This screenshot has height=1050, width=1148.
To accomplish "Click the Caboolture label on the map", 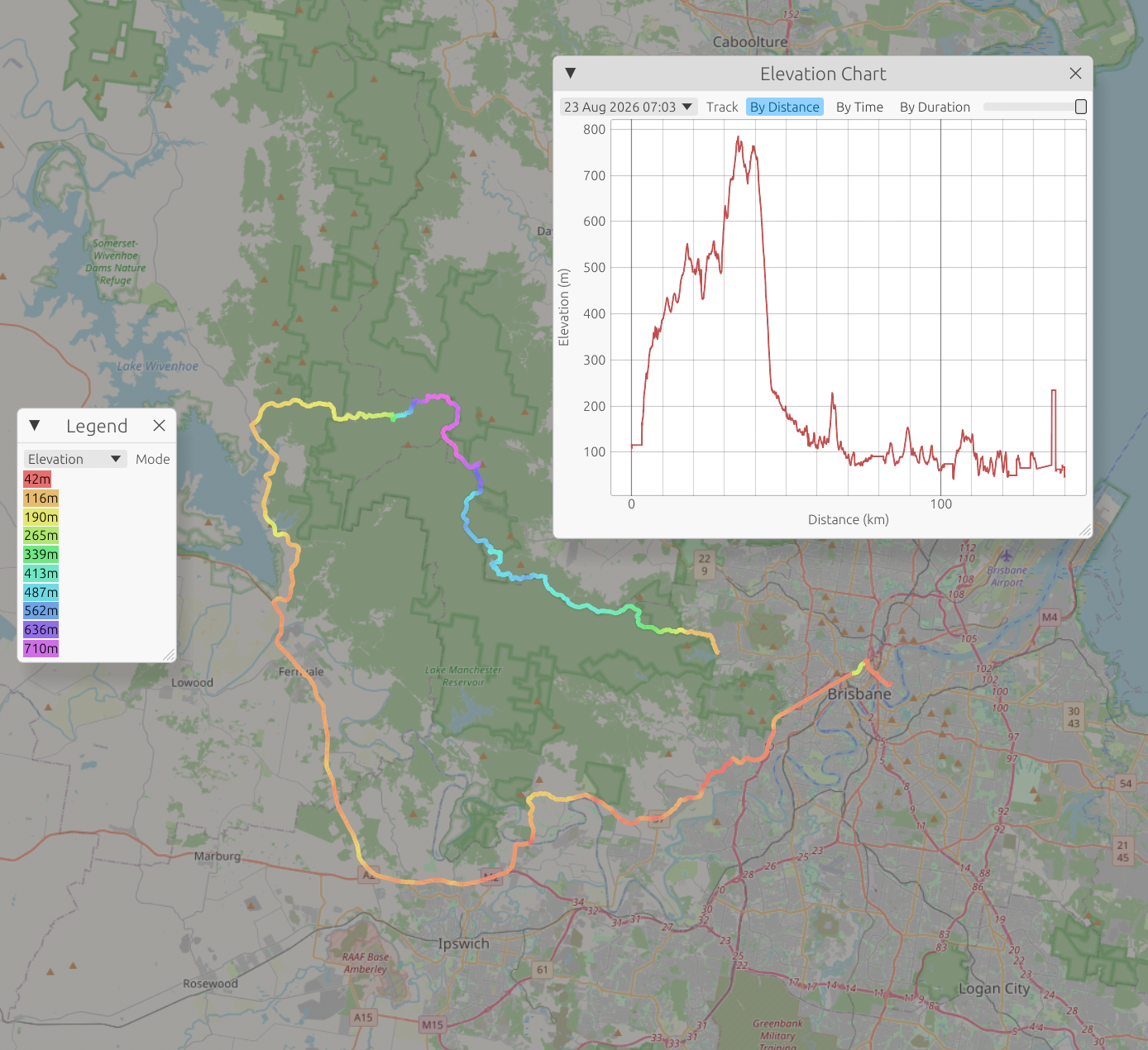I will (750, 42).
